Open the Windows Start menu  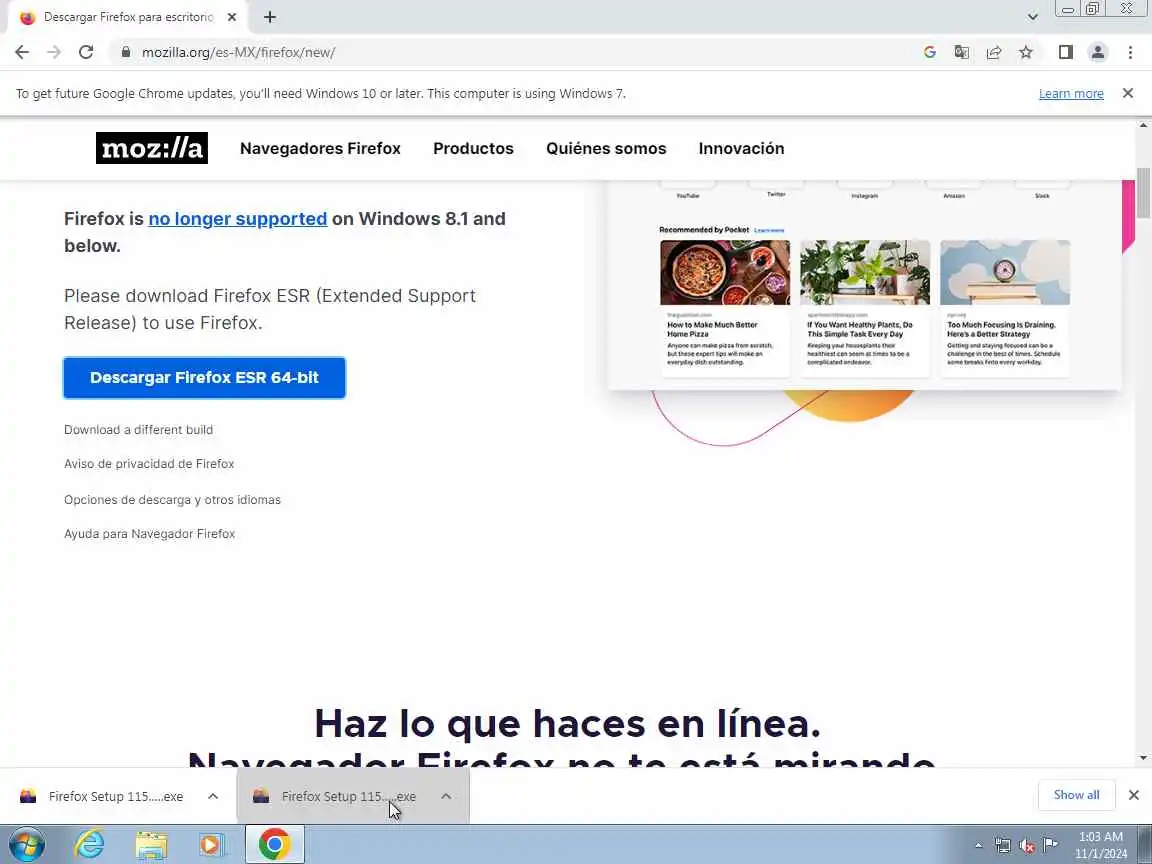coord(27,845)
